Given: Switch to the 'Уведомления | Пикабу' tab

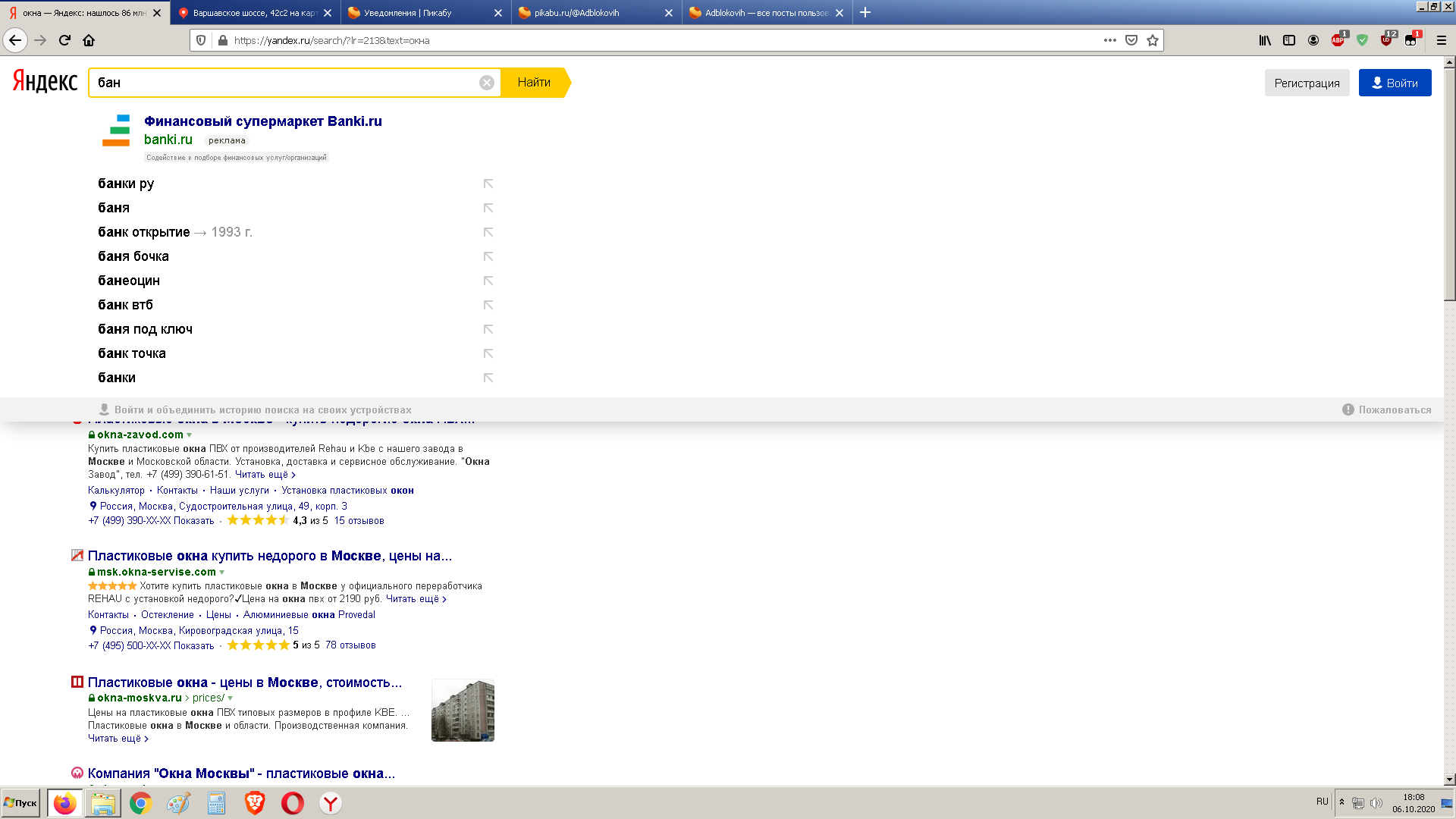Looking at the screenshot, I should 425,13.
